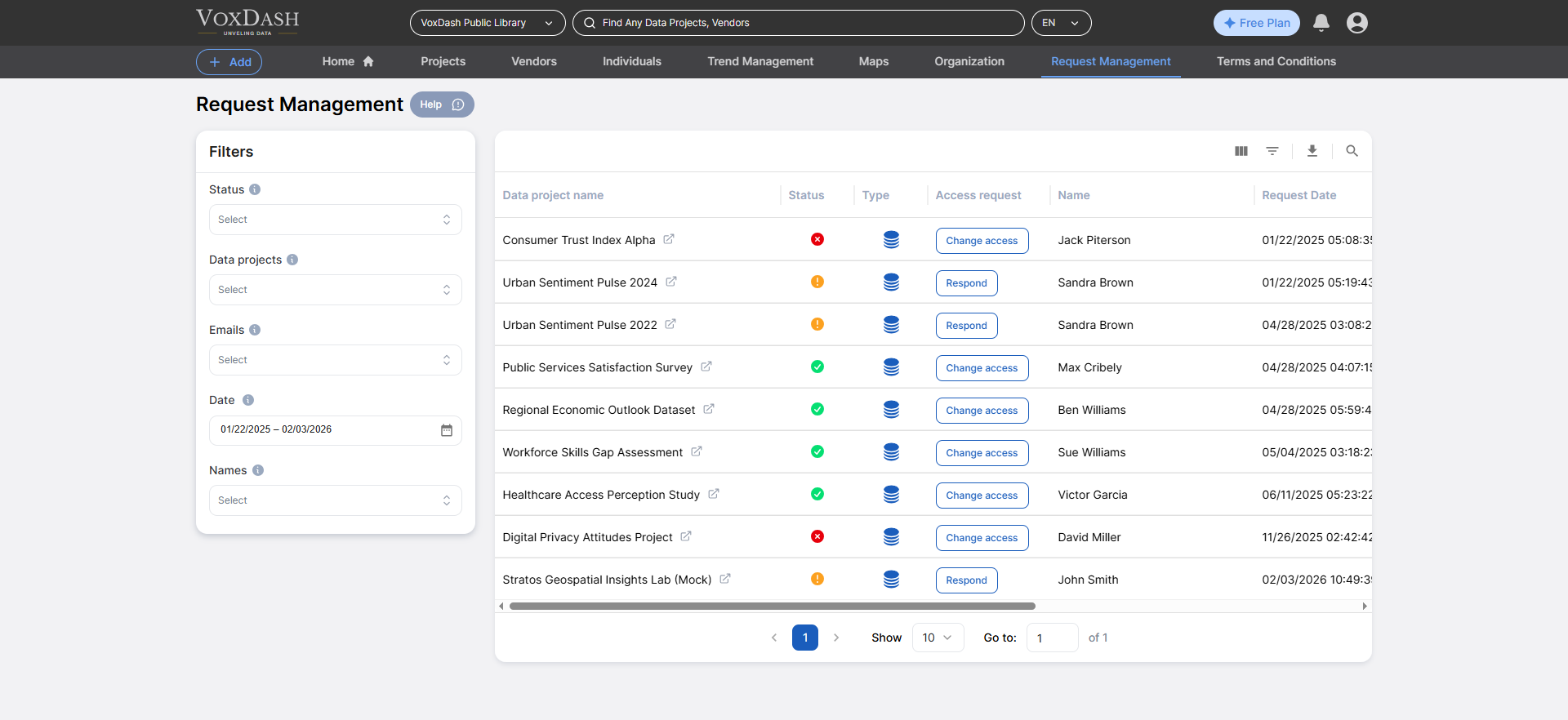
Task: Change access for Max Cribely
Action: click(982, 368)
